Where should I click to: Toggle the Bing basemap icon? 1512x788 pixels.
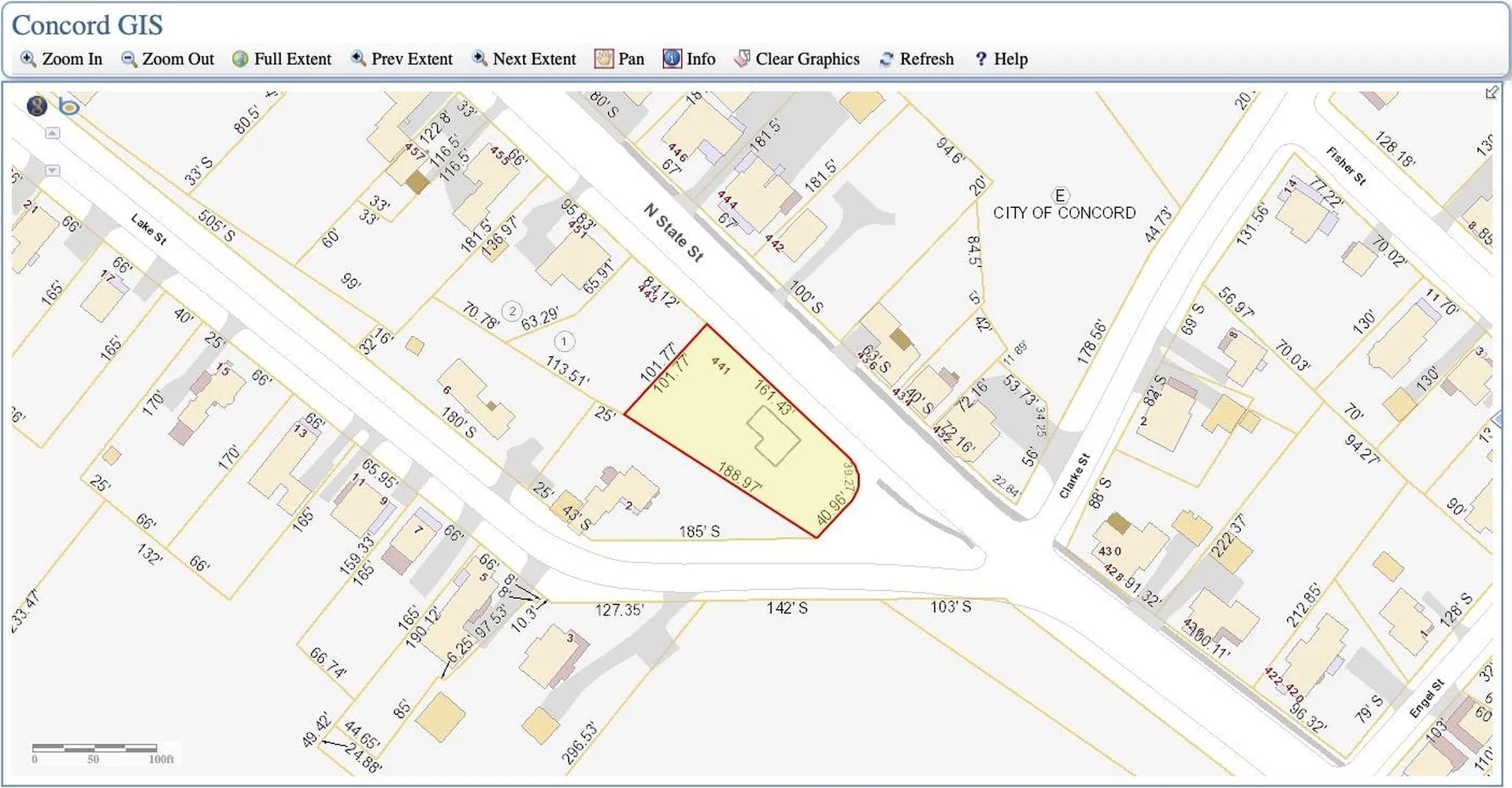[69, 106]
